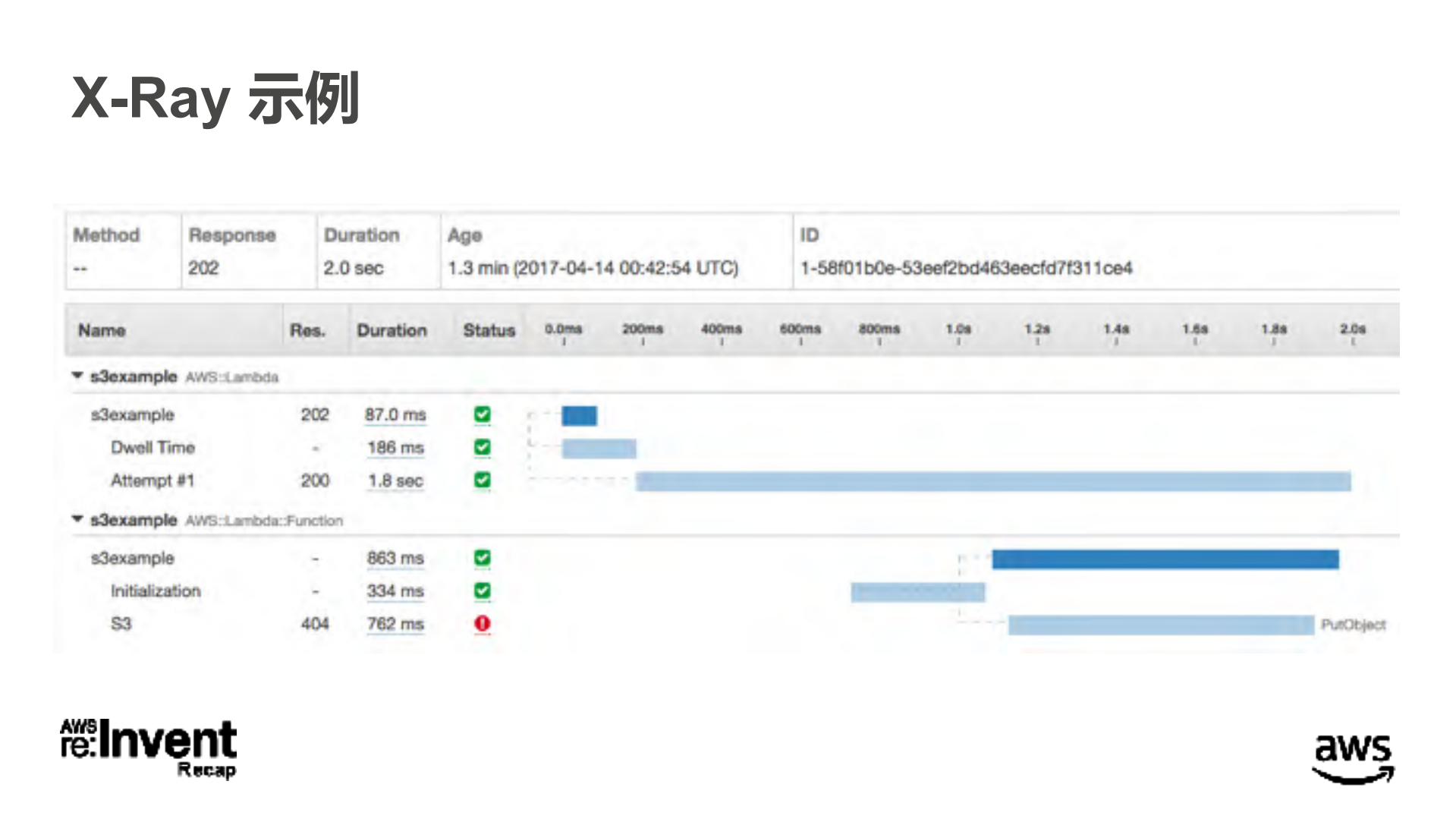Toggle the error indicator for the 404 S3 call

tap(483, 624)
